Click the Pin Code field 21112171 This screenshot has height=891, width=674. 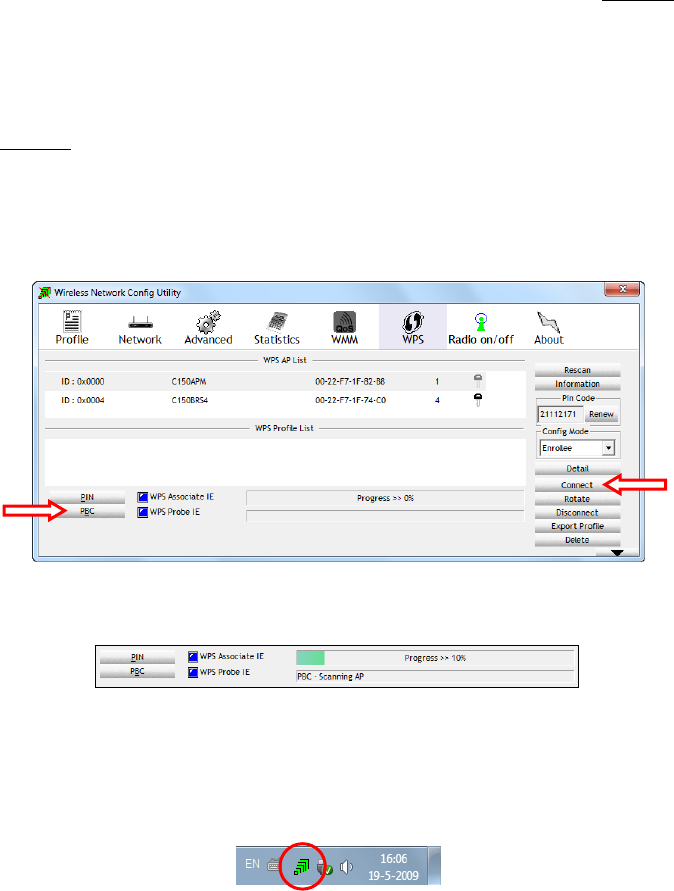pos(559,414)
